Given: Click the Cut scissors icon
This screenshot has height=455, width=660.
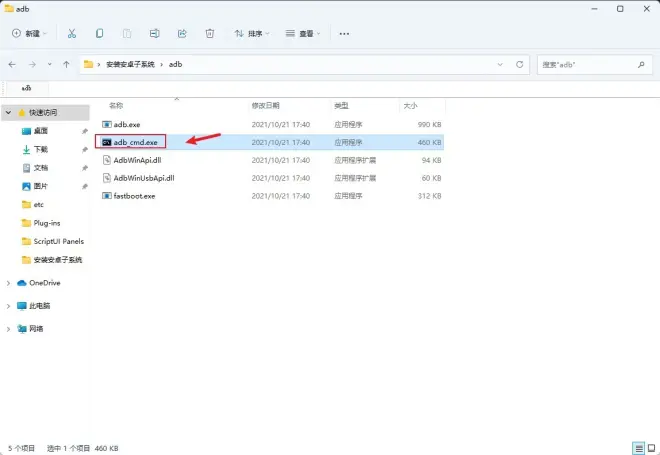Looking at the screenshot, I should [x=72, y=34].
